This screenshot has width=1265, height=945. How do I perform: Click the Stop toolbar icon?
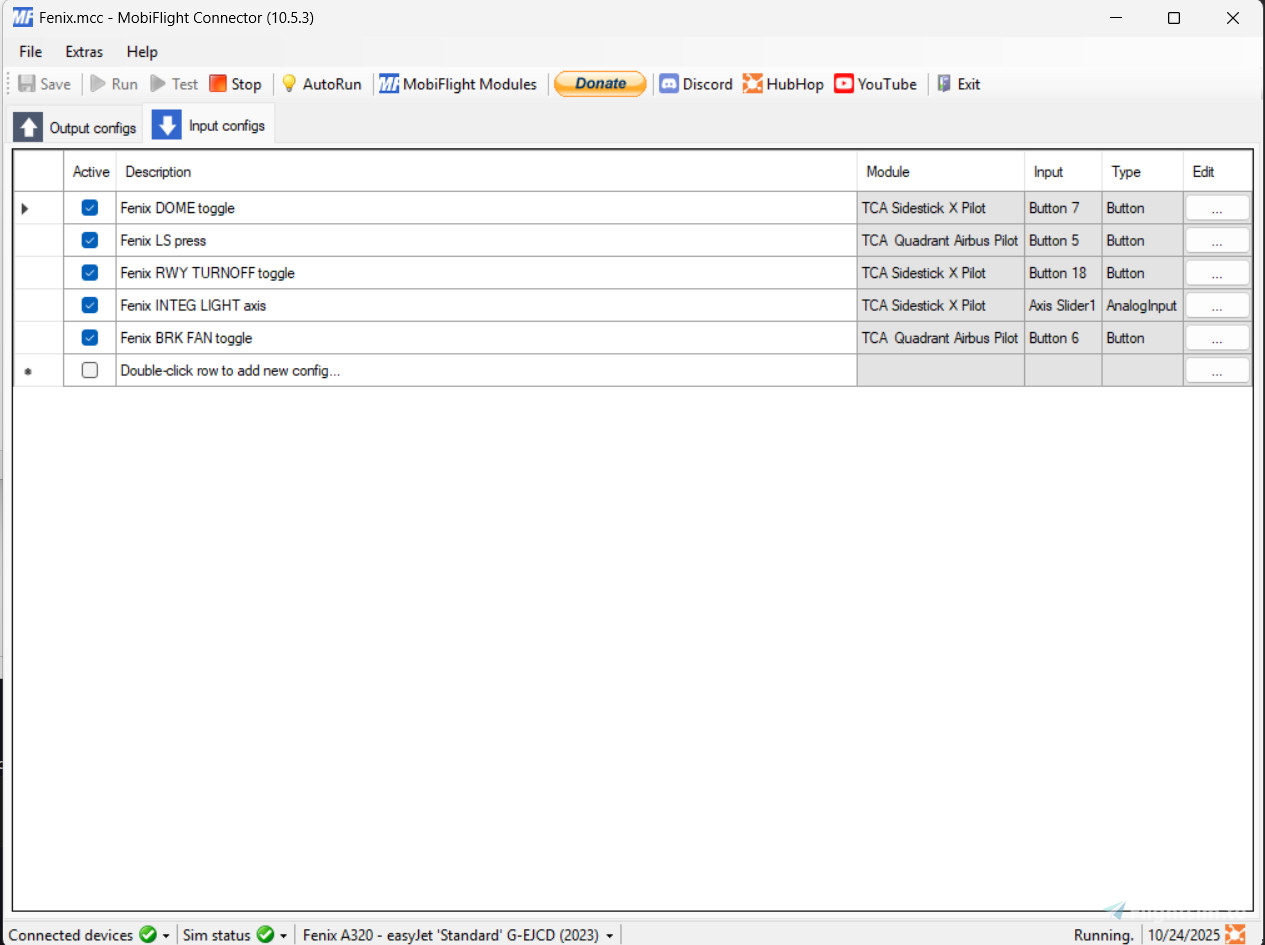(x=218, y=84)
